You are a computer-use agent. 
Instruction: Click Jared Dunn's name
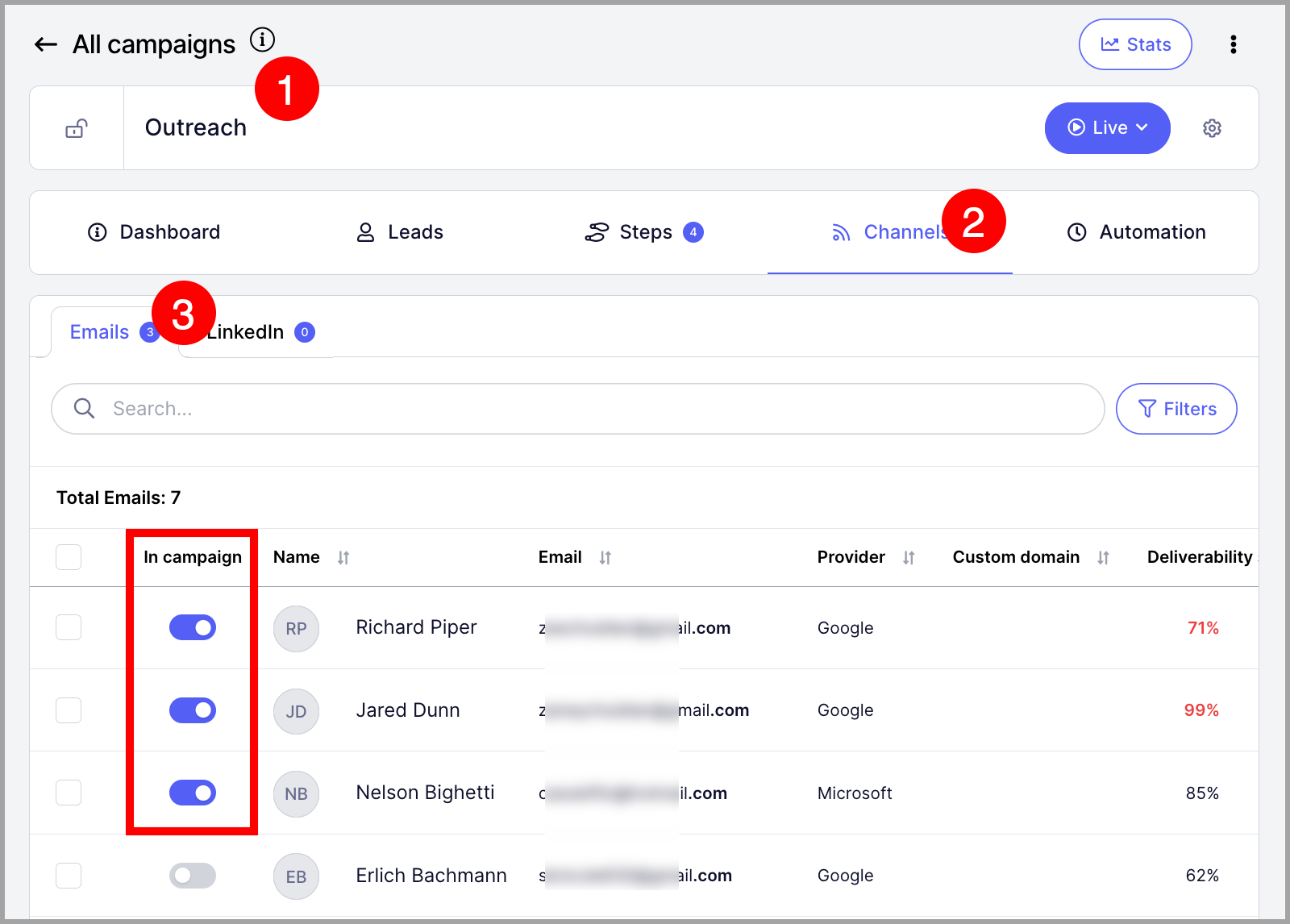408,710
